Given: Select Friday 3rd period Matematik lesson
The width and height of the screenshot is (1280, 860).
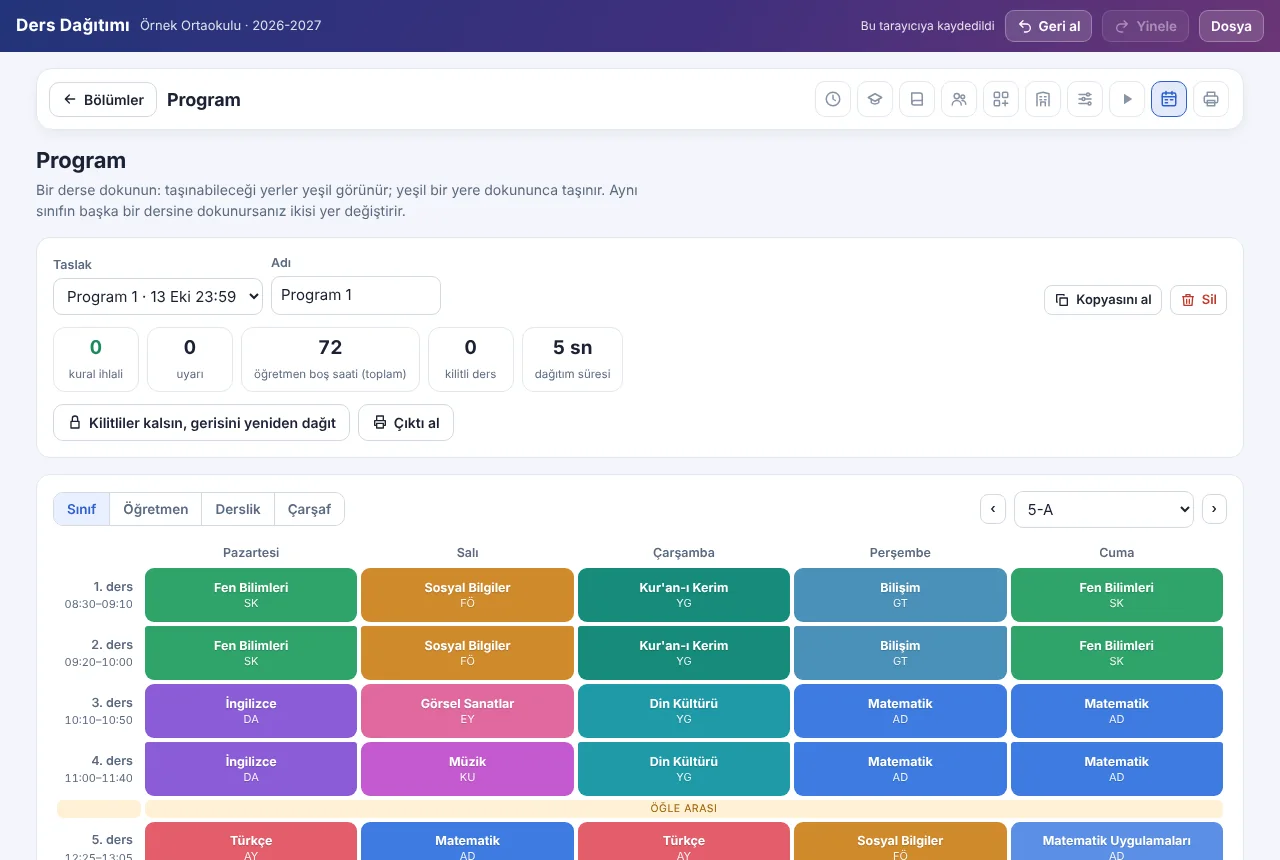Looking at the screenshot, I should 1117,711.
